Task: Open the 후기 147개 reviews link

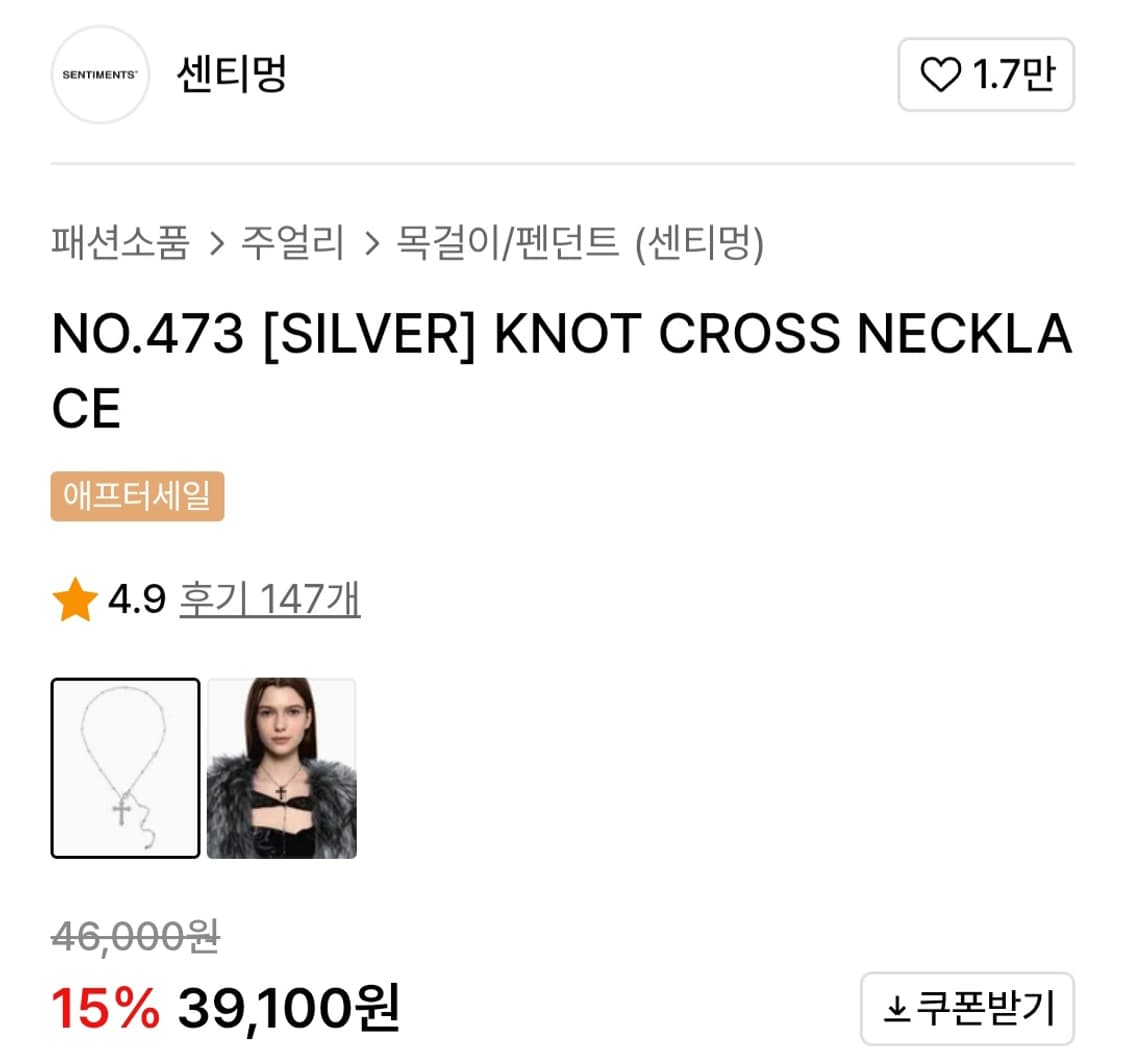Action: click(270, 601)
